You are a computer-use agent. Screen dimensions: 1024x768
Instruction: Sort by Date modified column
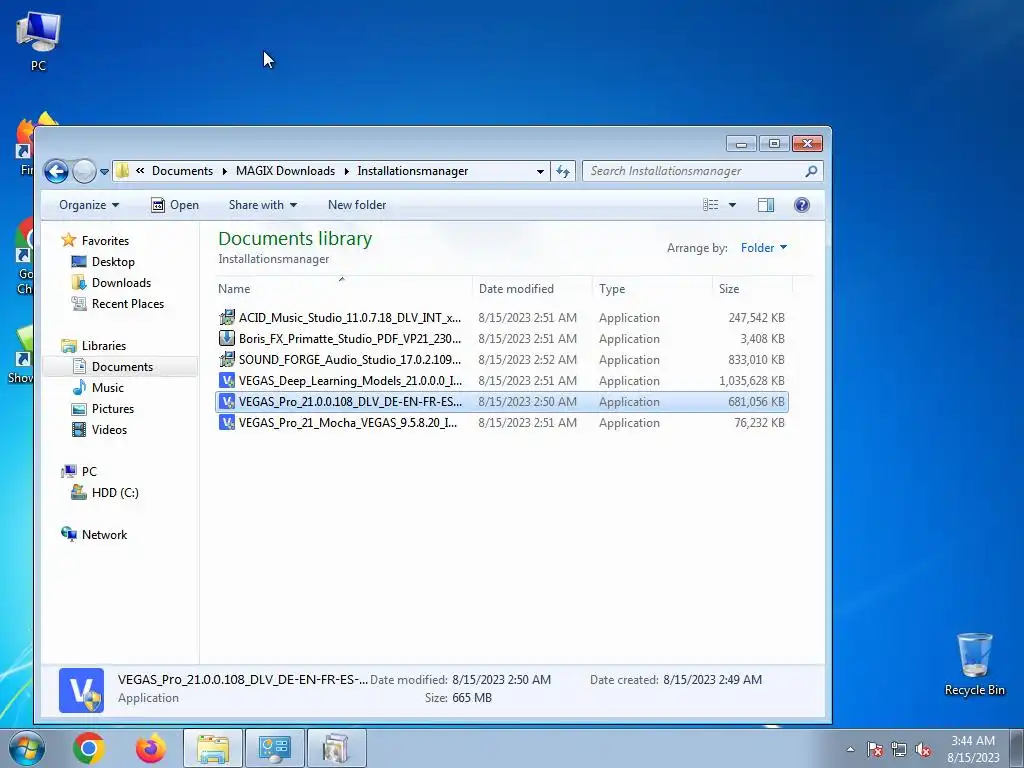pyautogui.click(x=532, y=289)
